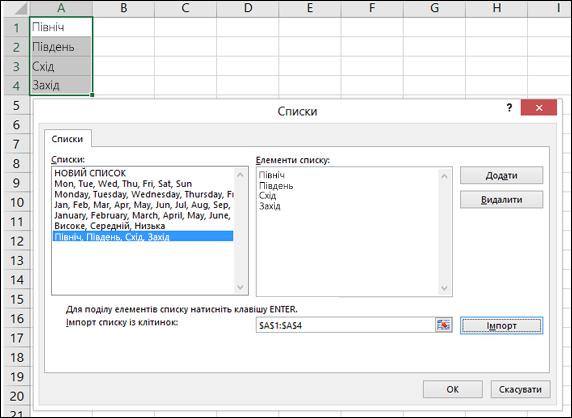Select cell A2 containing Південь
This screenshot has width=572, height=418.
click(x=61, y=47)
